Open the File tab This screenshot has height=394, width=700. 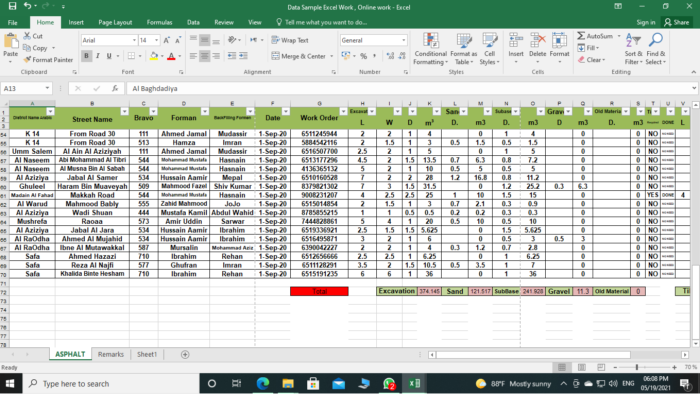(x=12, y=22)
